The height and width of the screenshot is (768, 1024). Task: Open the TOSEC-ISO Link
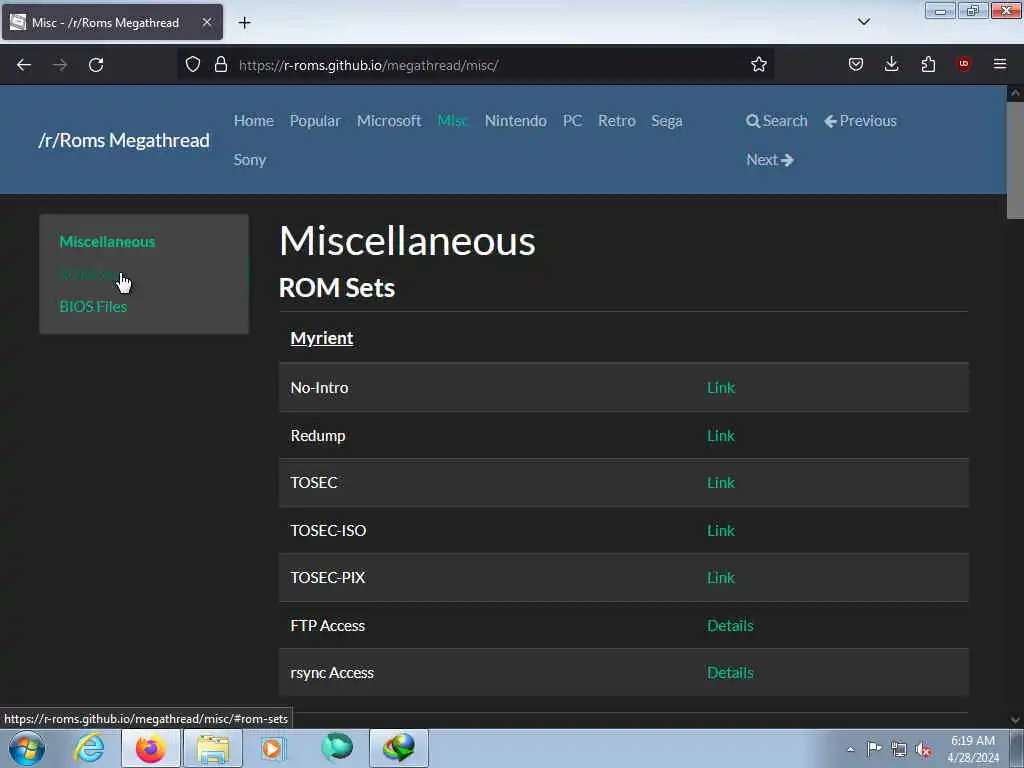pyautogui.click(x=721, y=530)
